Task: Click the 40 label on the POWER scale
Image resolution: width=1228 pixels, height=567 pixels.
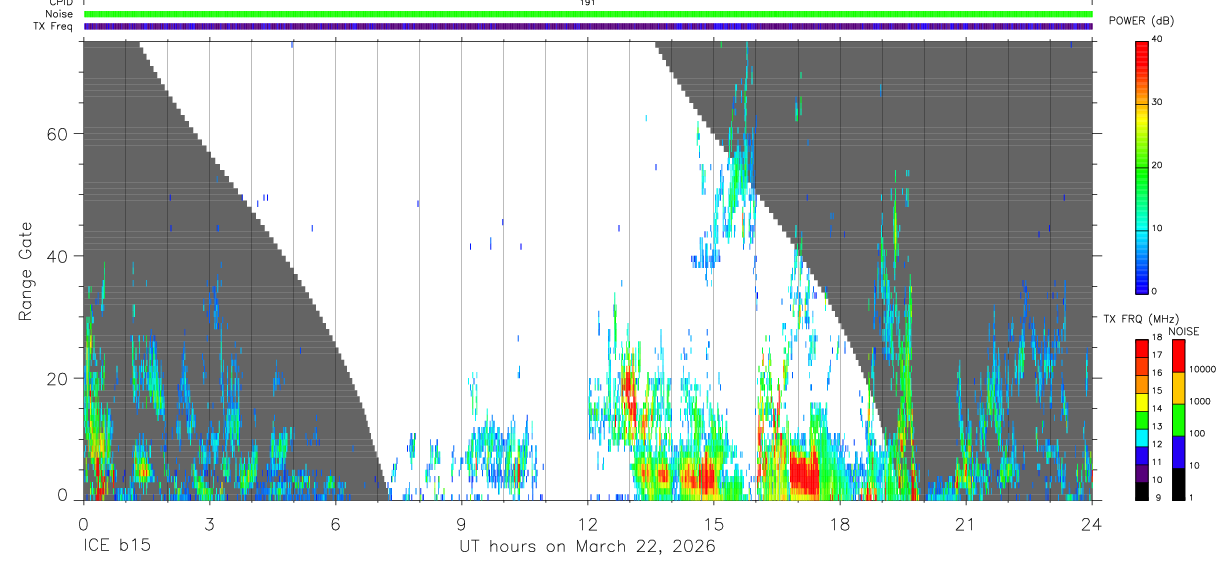Action: pyautogui.click(x=1158, y=40)
